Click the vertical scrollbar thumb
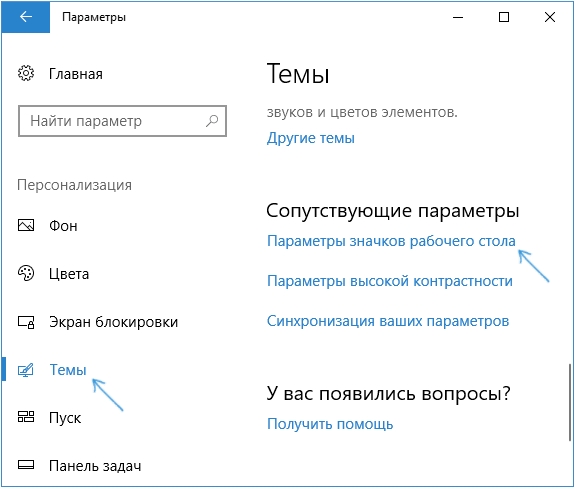Image resolution: width=576 pixels, height=489 pixels. click(570, 402)
